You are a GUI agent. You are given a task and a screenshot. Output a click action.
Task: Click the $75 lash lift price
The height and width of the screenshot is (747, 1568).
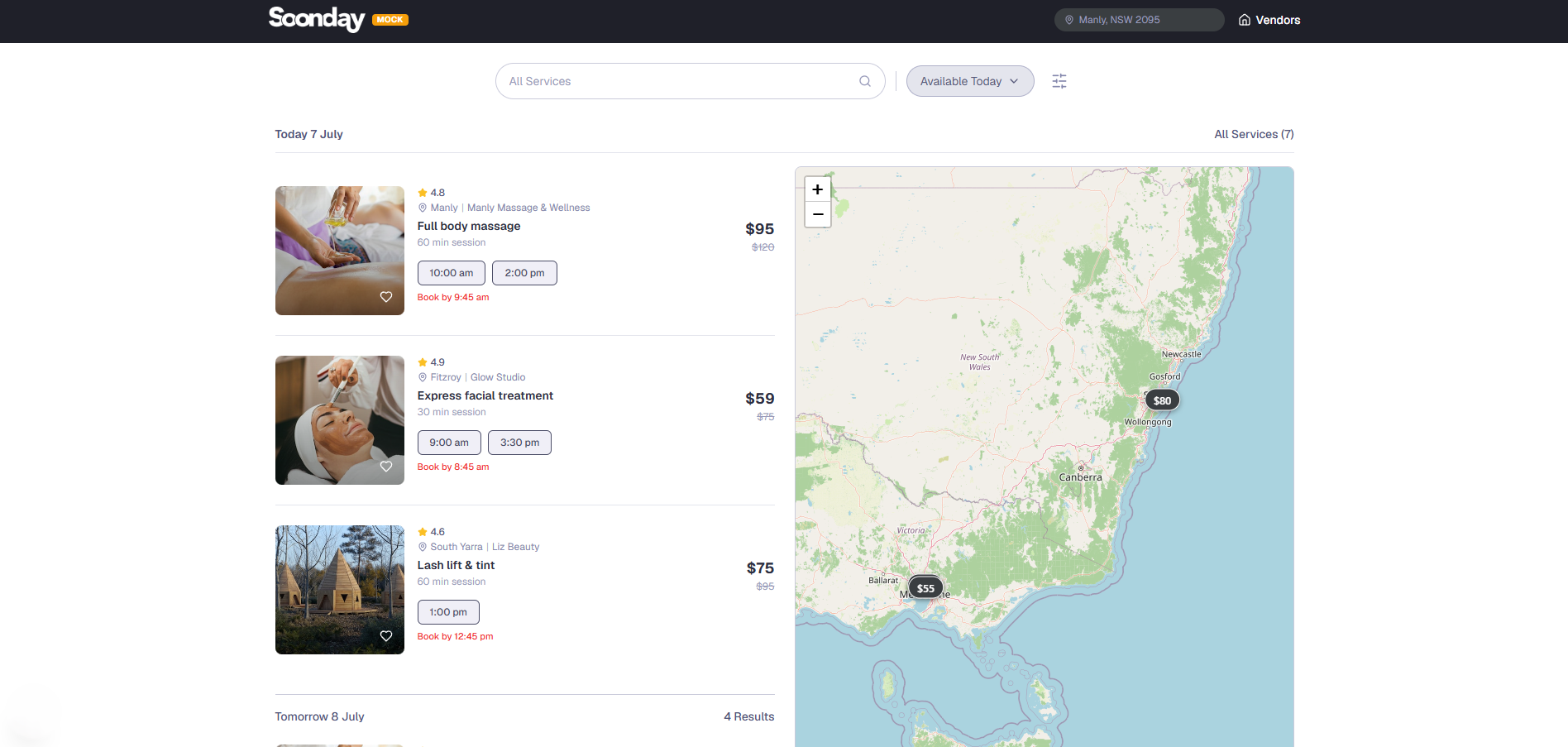pyautogui.click(x=760, y=568)
